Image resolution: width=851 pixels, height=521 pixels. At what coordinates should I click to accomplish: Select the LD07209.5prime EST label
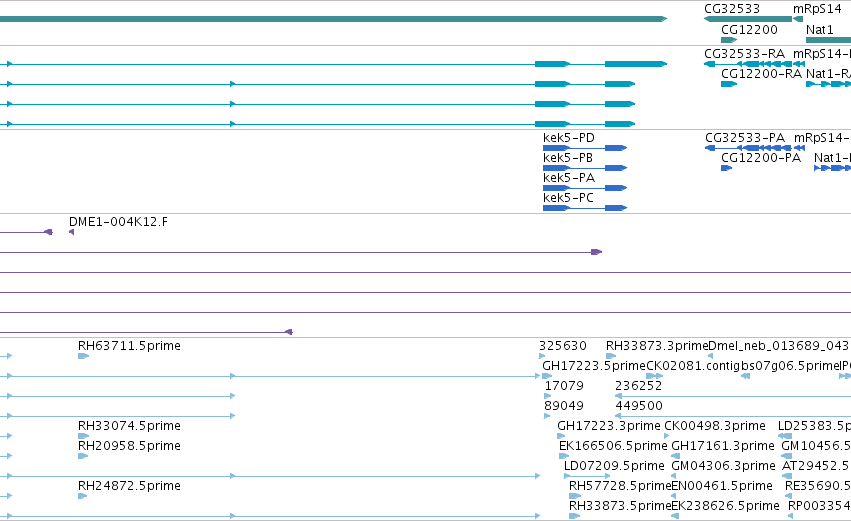(614, 466)
